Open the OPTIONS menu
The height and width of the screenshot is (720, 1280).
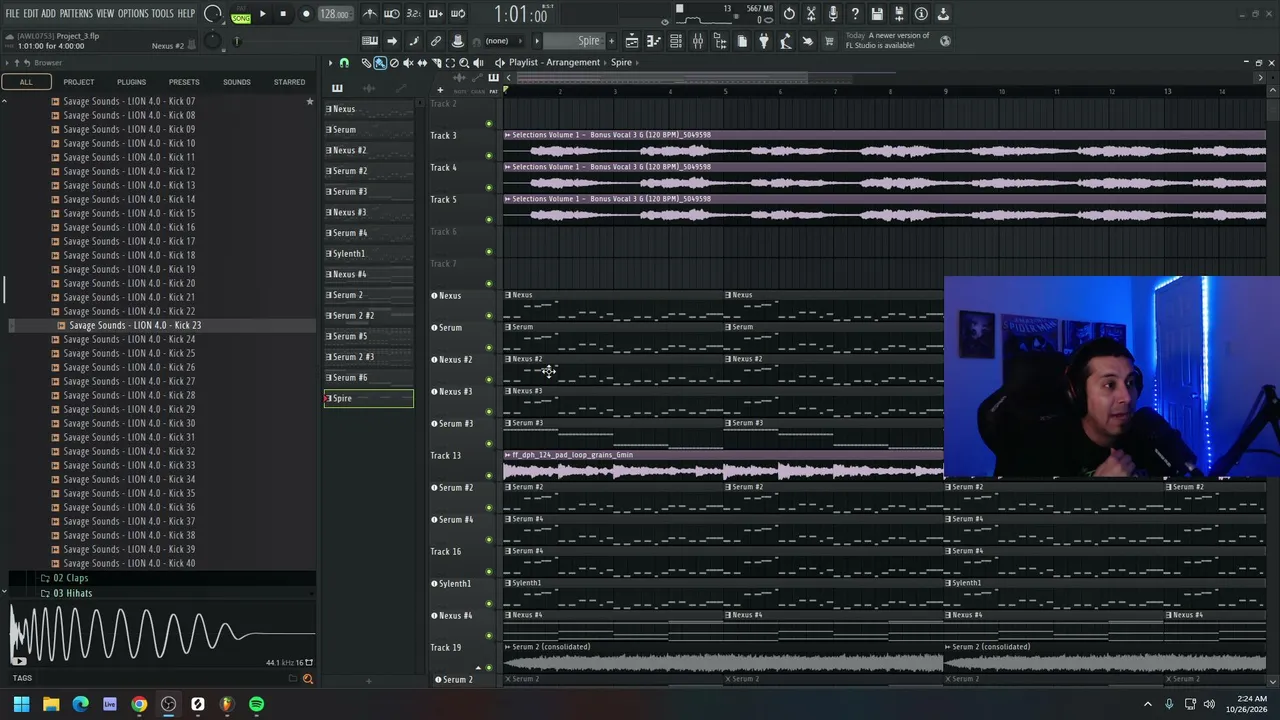pyautogui.click(x=133, y=14)
